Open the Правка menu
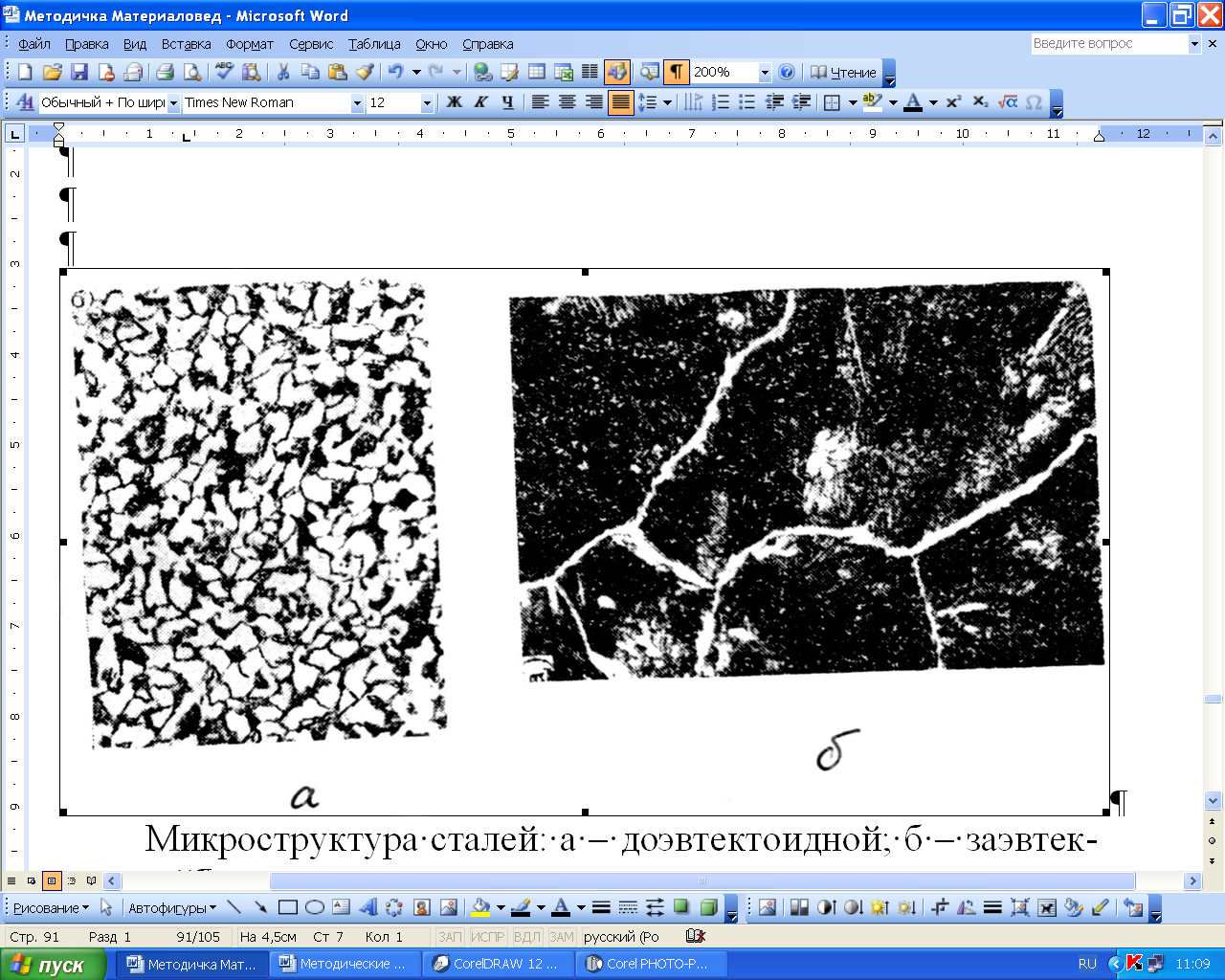Image resolution: width=1225 pixels, height=980 pixels. [87, 44]
